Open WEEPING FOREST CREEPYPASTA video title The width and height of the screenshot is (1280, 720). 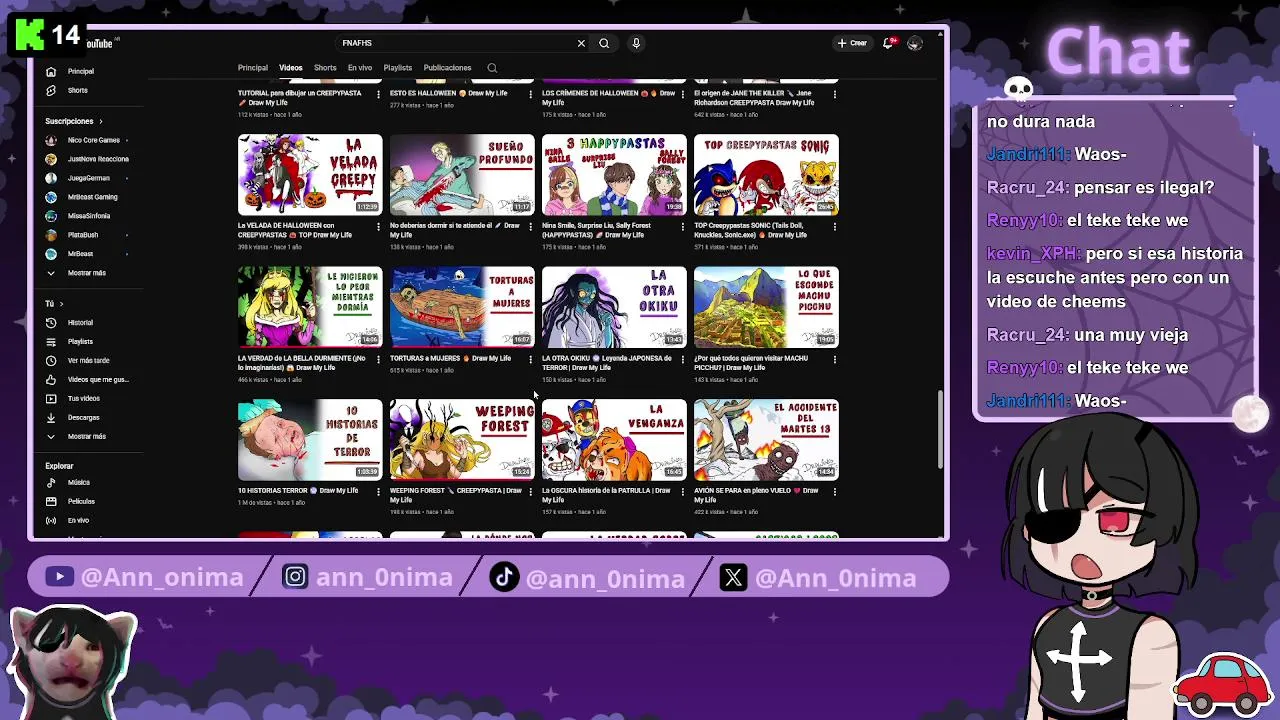(456, 495)
